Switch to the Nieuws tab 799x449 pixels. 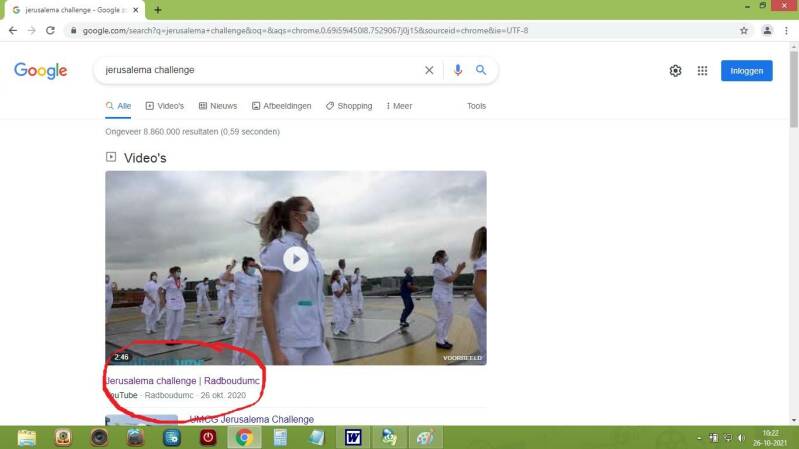coord(218,106)
